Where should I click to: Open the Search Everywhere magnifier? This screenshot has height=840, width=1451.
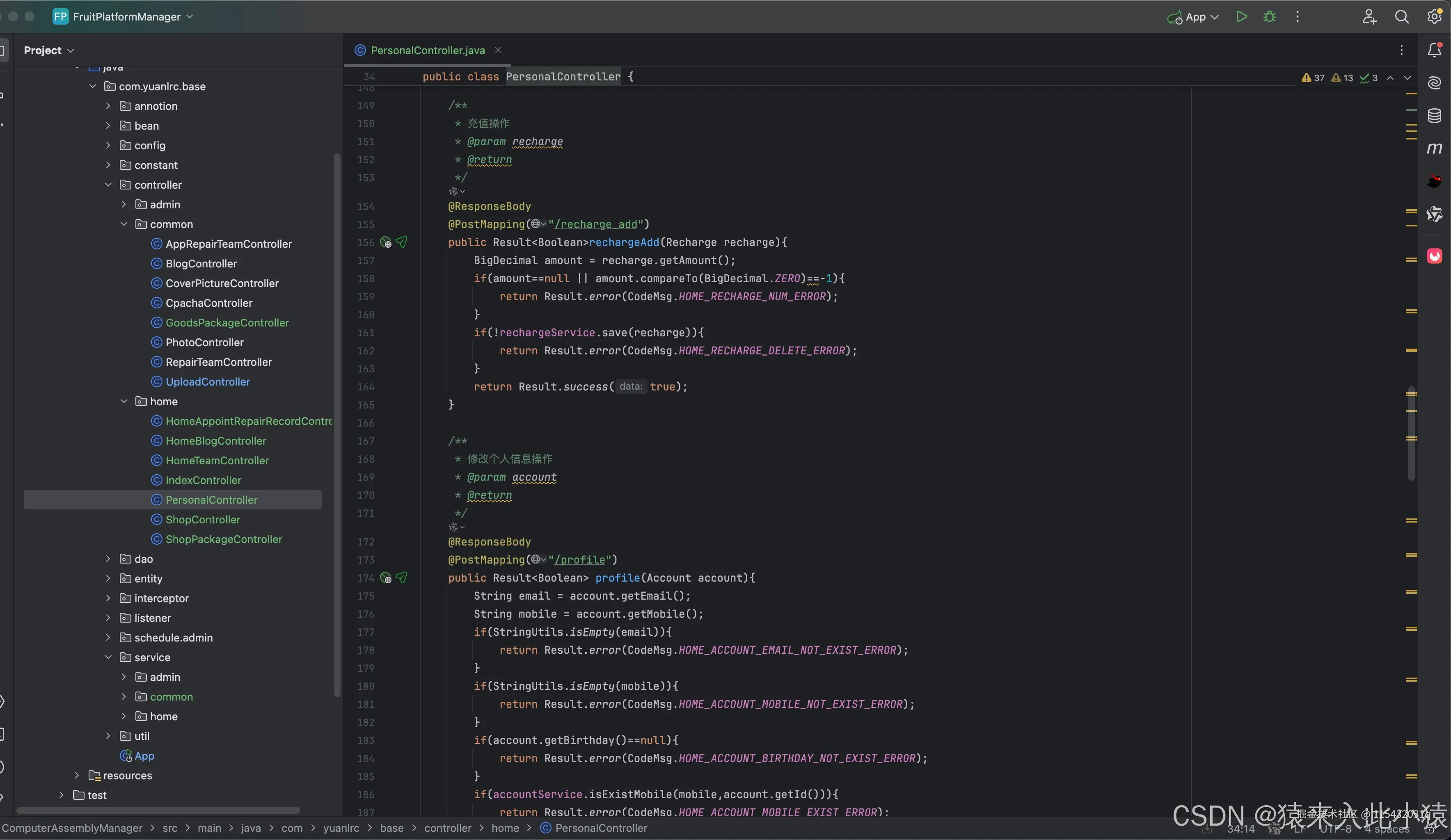[x=1401, y=17]
